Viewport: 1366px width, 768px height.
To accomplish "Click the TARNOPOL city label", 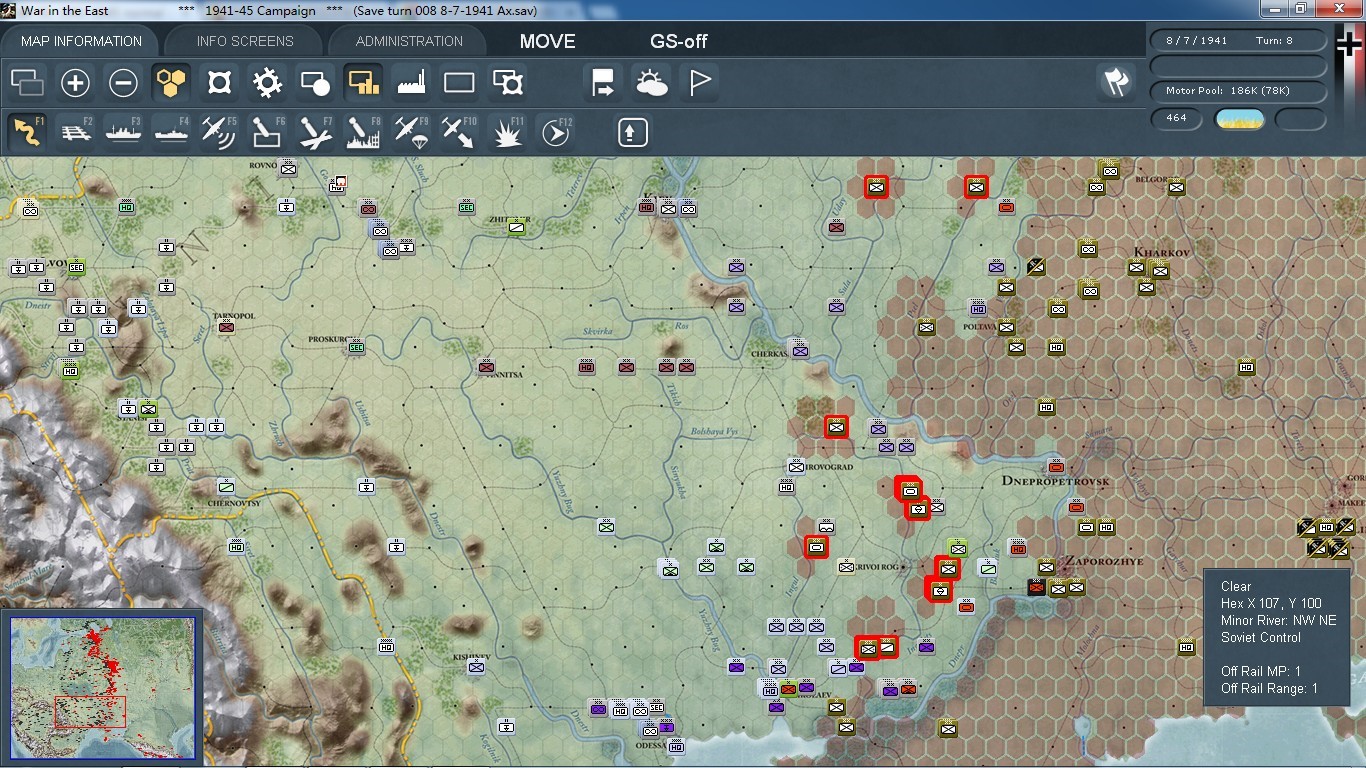I will tap(232, 315).
